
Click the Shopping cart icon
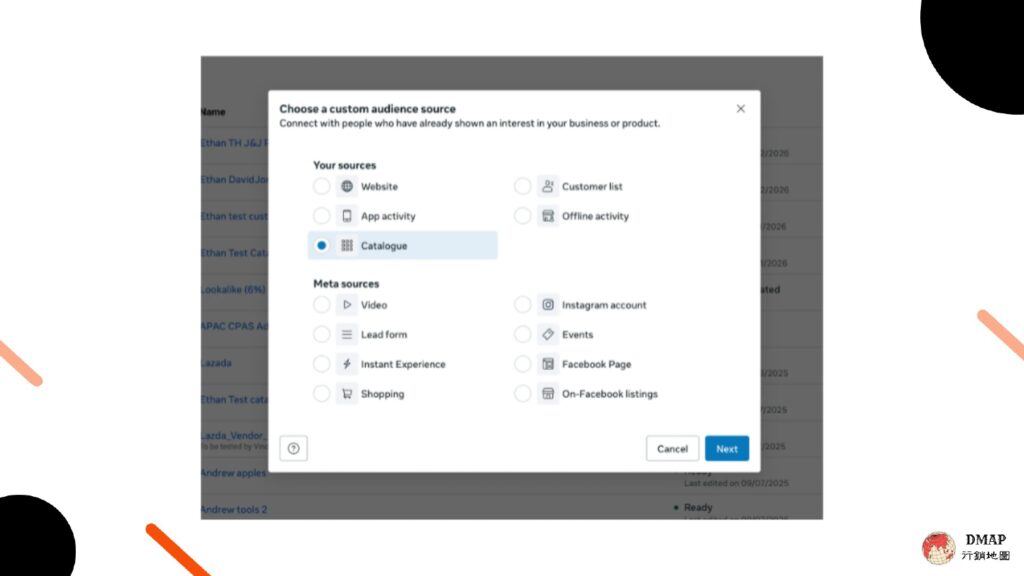[x=347, y=394]
